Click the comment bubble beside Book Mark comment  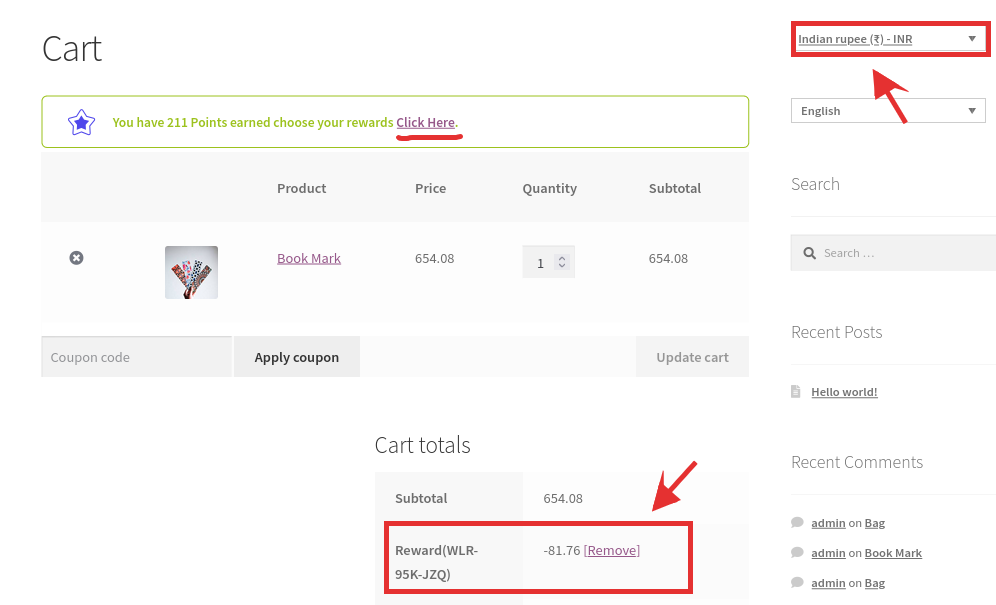coord(797,552)
